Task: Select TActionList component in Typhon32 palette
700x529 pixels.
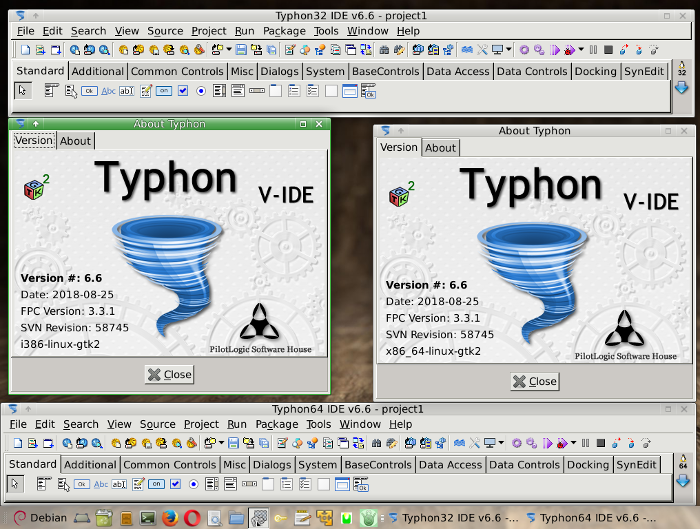Action: tap(368, 91)
